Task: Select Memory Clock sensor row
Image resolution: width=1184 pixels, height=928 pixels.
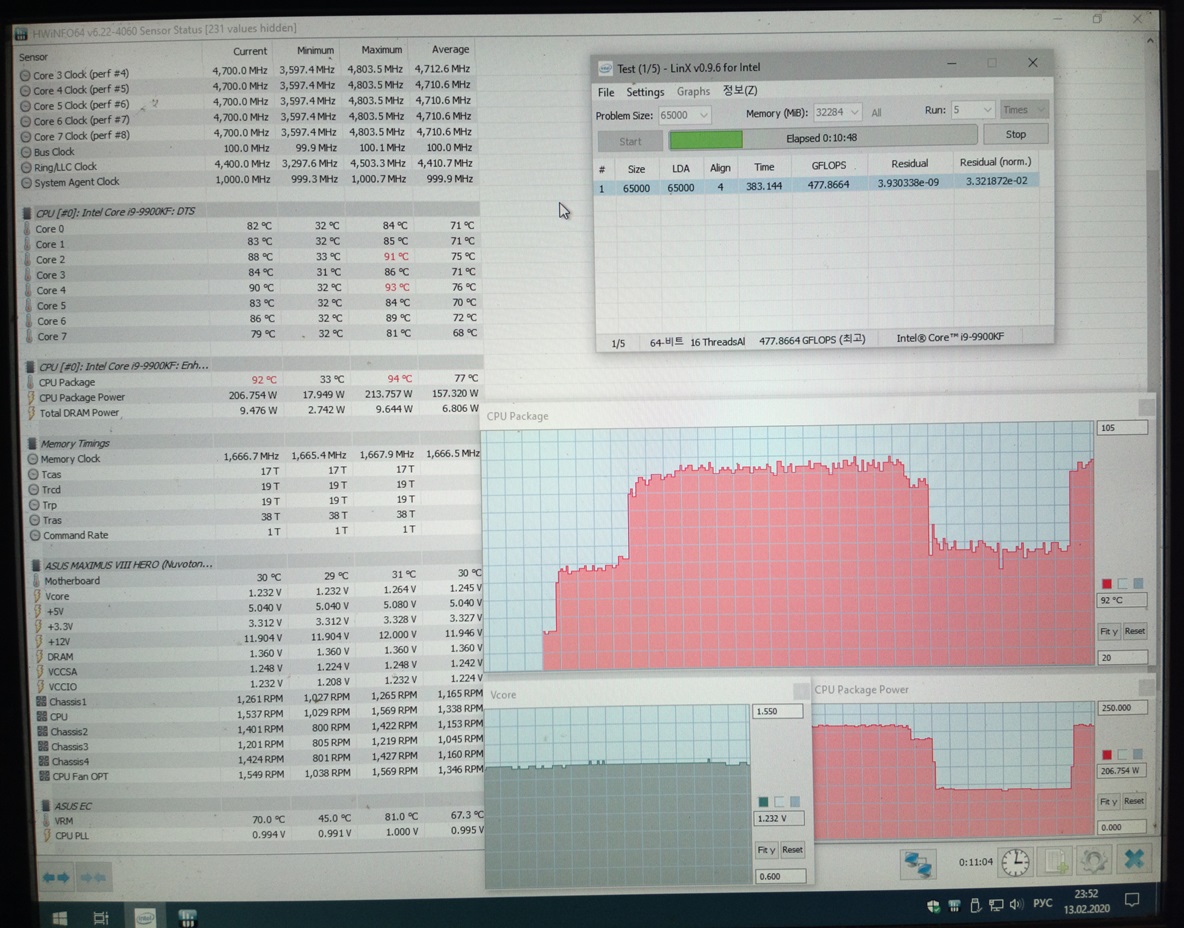Action: 253,457
